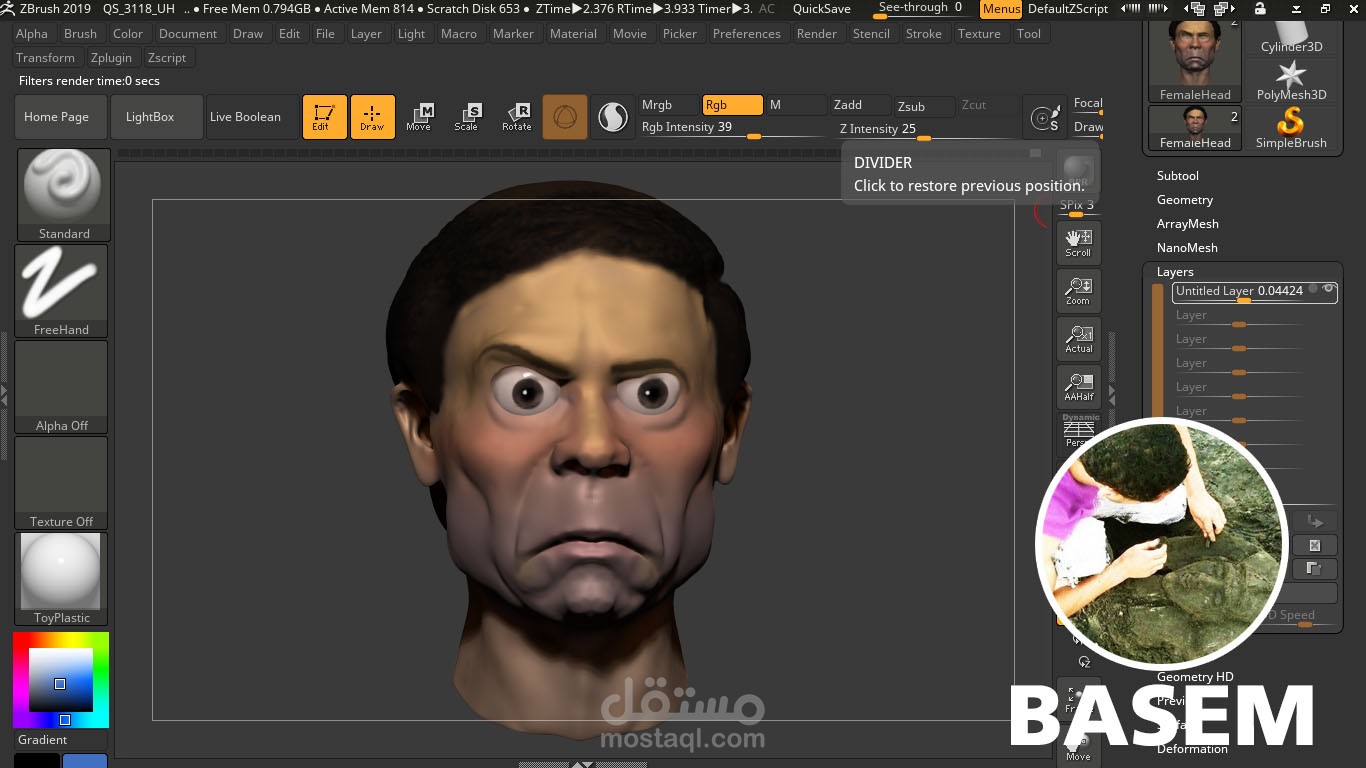Click the QuickSave button

(821, 9)
